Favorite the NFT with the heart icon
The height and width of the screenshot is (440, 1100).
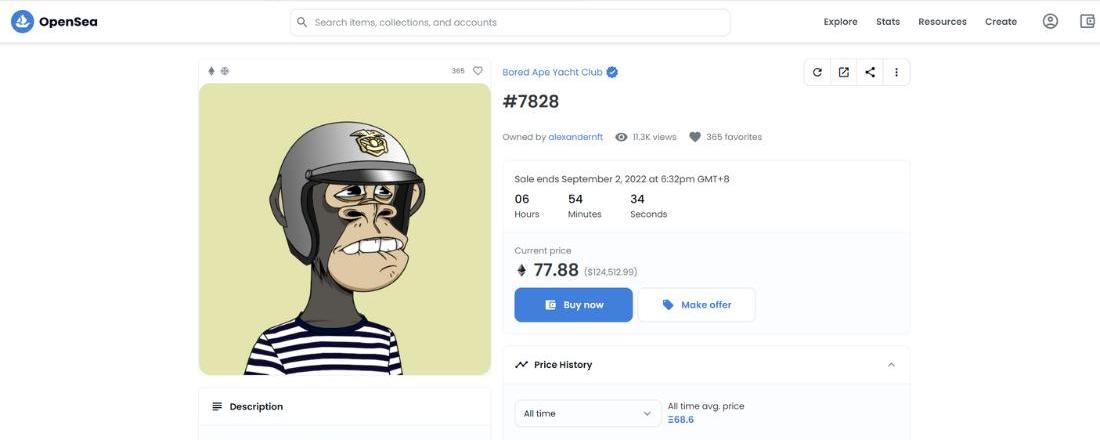(x=478, y=71)
